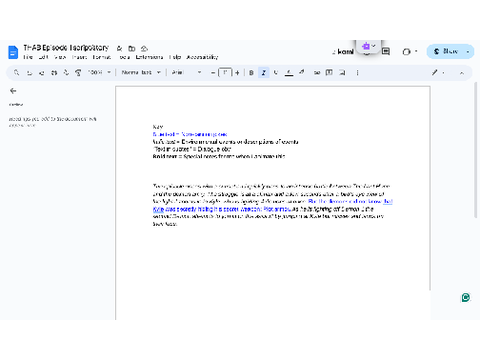Screen dimensions: 480x360
Task: Open the Extensions menu
Action: (x=149, y=57)
